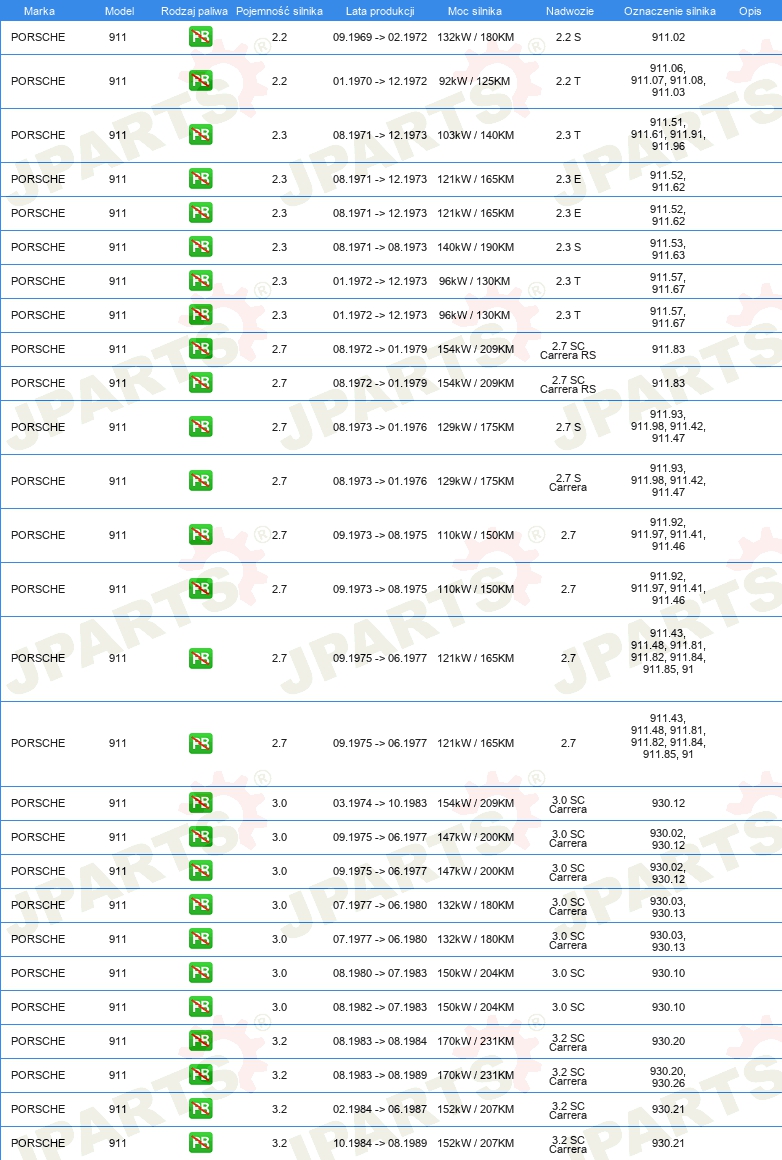Screen dimensions: 782x1160
Task: Click the production dates 01.1970 -> 12.1972
Action: click(x=380, y=81)
